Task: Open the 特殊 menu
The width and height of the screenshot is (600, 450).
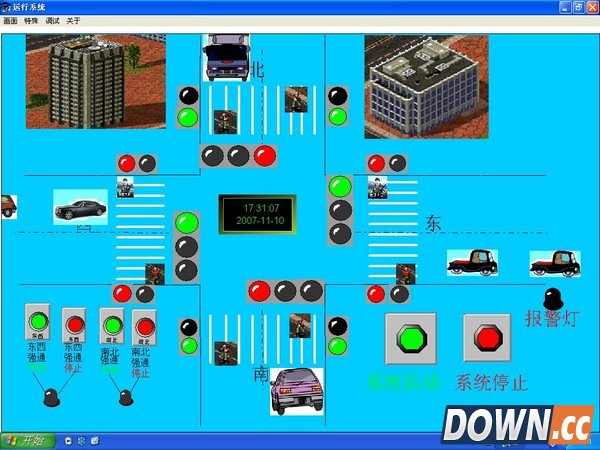Action: pyautogui.click(x=31, y=20)
